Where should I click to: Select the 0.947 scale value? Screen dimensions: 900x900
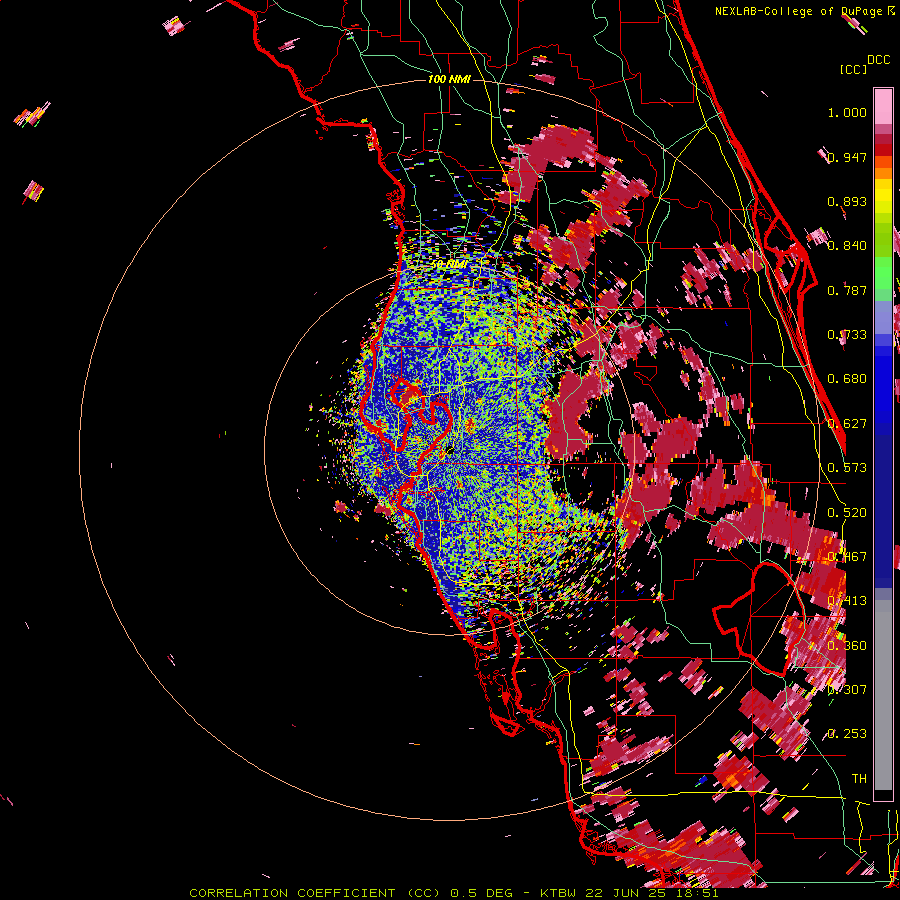[849, 157]
